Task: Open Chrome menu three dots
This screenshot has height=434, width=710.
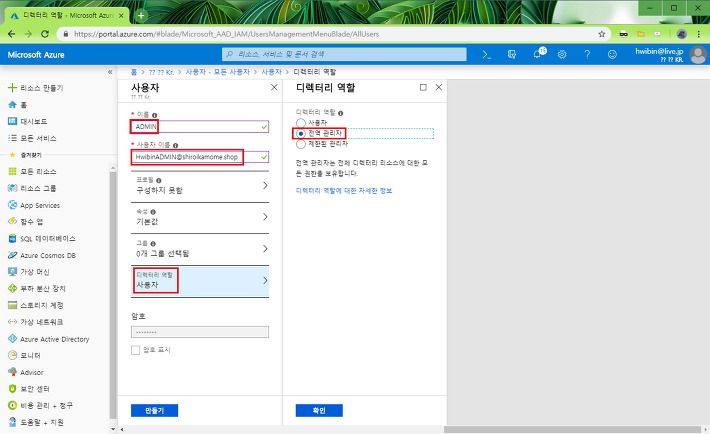Action: click(x=700, y=34)
